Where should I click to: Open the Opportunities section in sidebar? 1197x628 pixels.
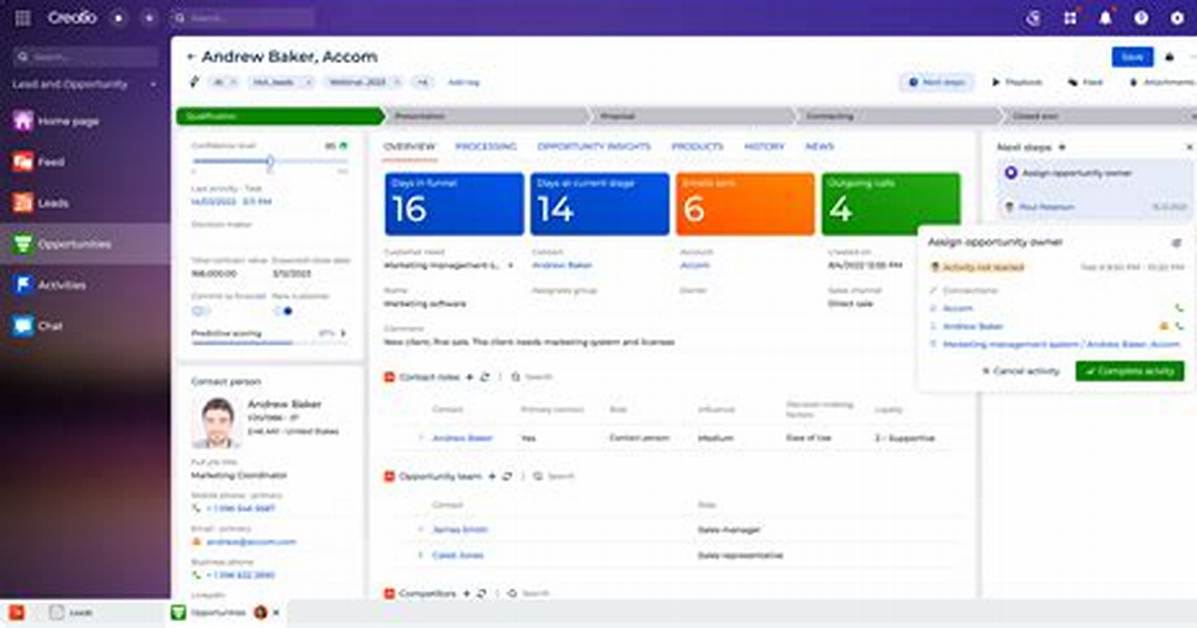pyautogui.click(x=63, y=244)
